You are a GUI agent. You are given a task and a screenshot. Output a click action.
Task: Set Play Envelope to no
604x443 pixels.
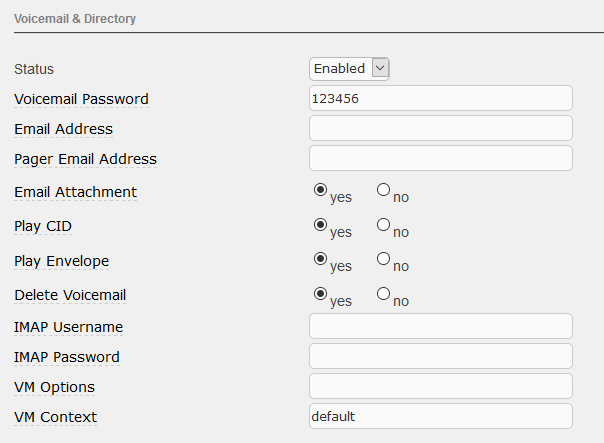(x=383, y=258)
